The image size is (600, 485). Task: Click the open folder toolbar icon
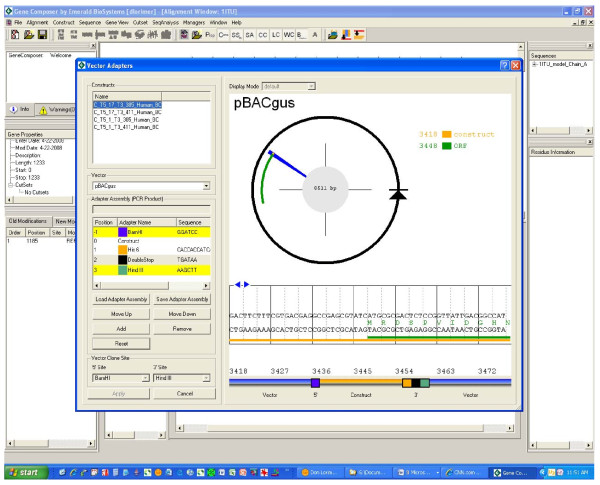pos(29,35)
